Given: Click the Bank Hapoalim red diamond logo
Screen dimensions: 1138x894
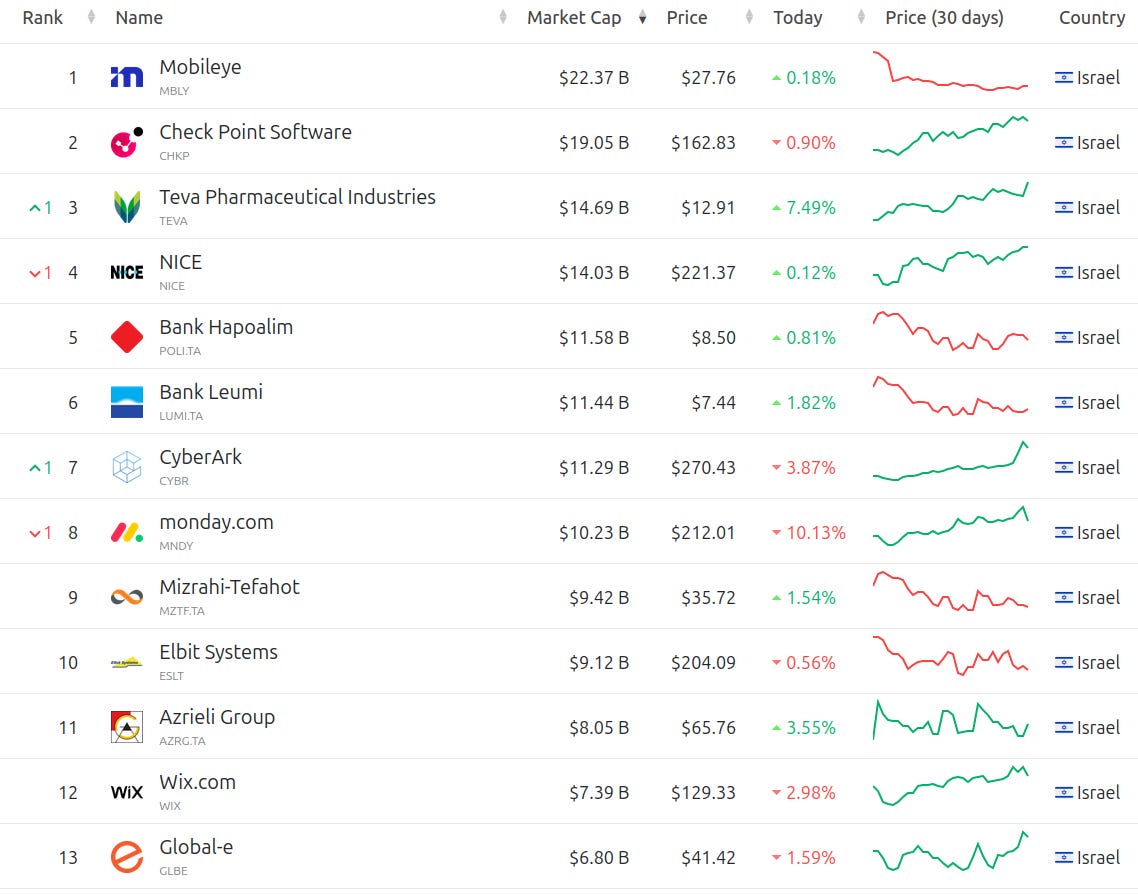Looking at the screenshot, I should [x=126, y=337].
